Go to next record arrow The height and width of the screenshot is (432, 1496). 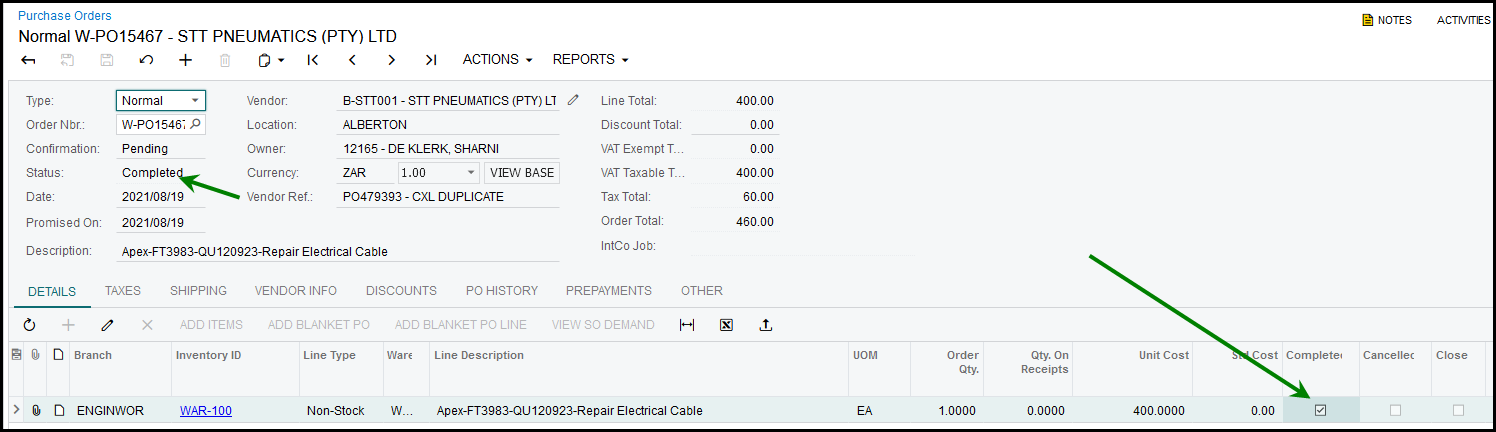tap(391, 60)
